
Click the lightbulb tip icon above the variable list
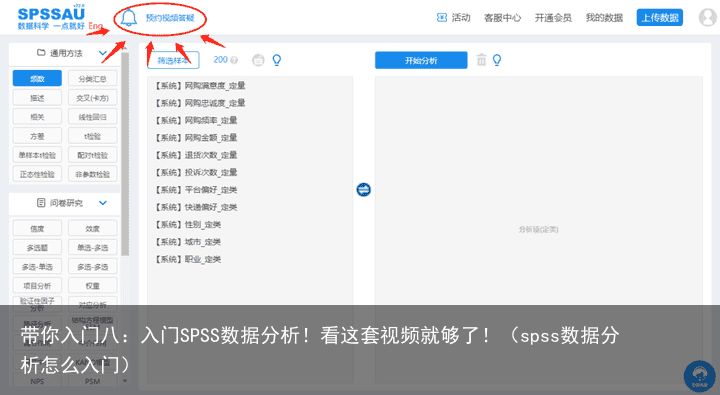pos(276,60)
